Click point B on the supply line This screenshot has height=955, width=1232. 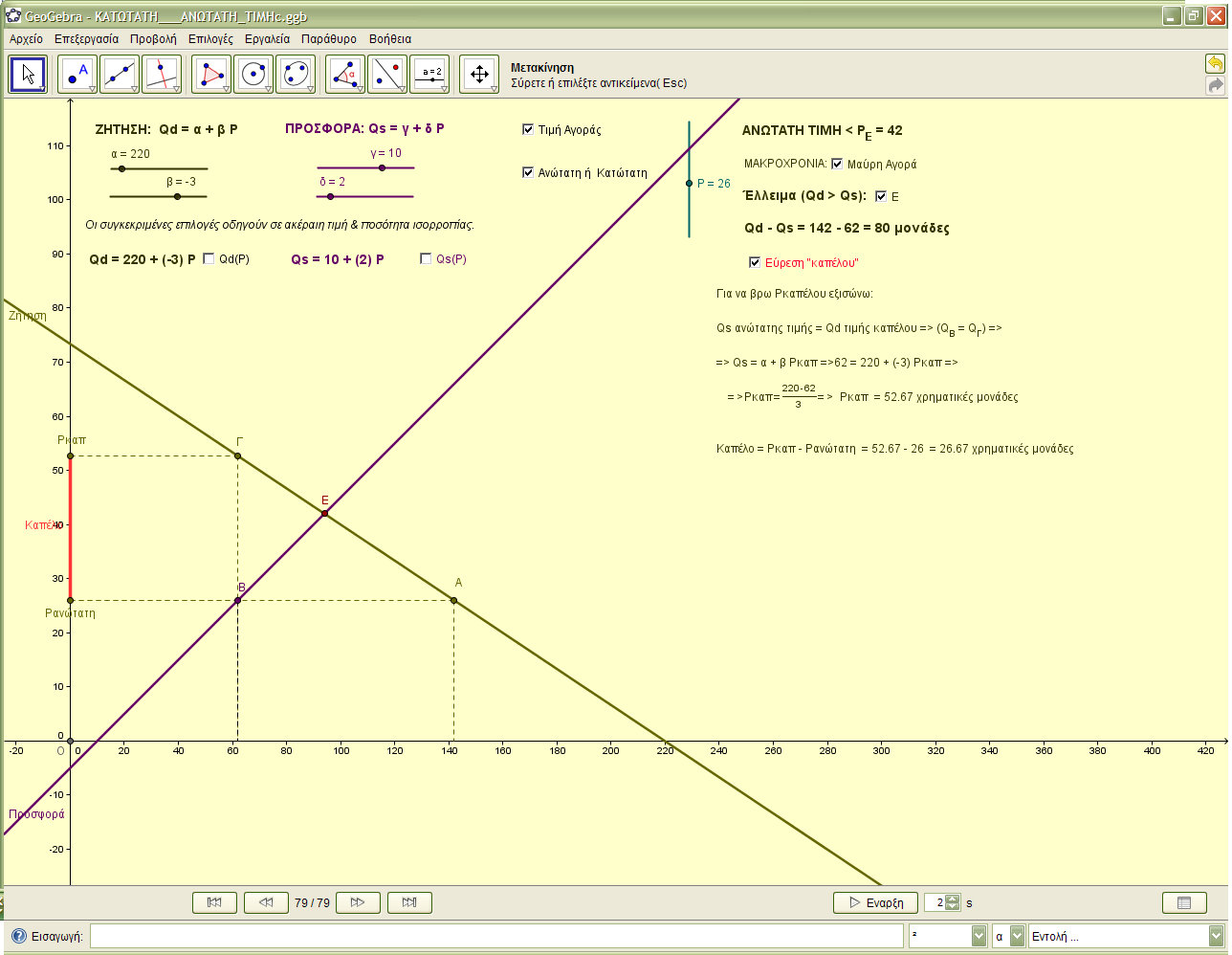(x=237, y=600)
